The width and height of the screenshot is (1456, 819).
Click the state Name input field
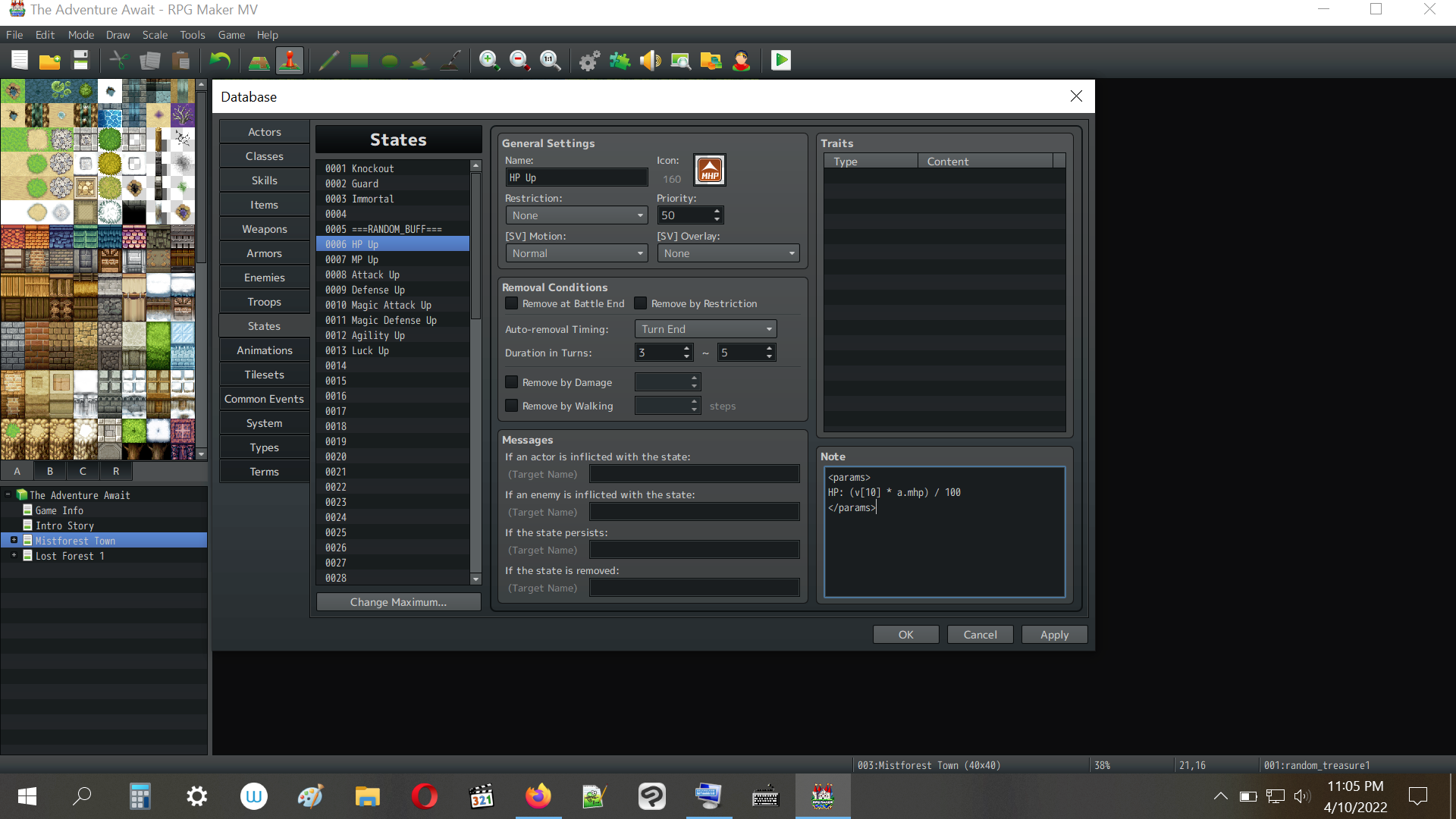coord(576,177)
